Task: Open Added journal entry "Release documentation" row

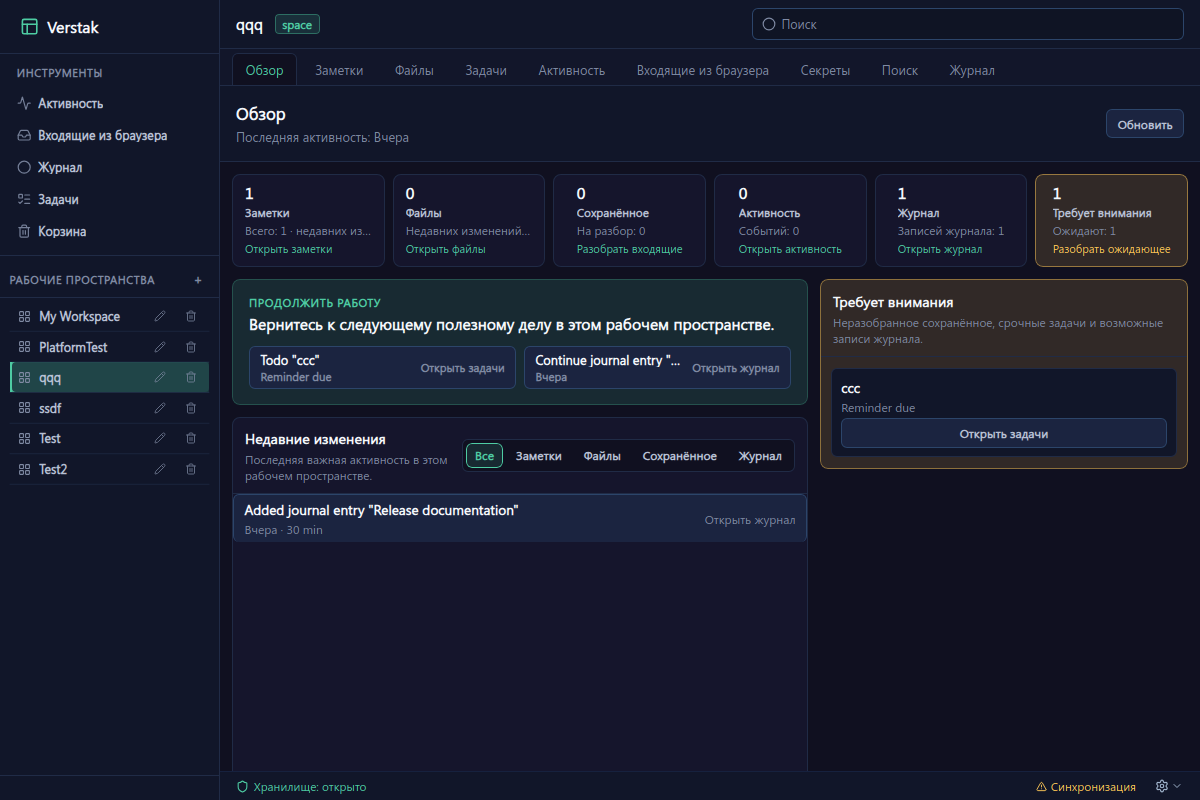Action: click(x=520, y=518)
